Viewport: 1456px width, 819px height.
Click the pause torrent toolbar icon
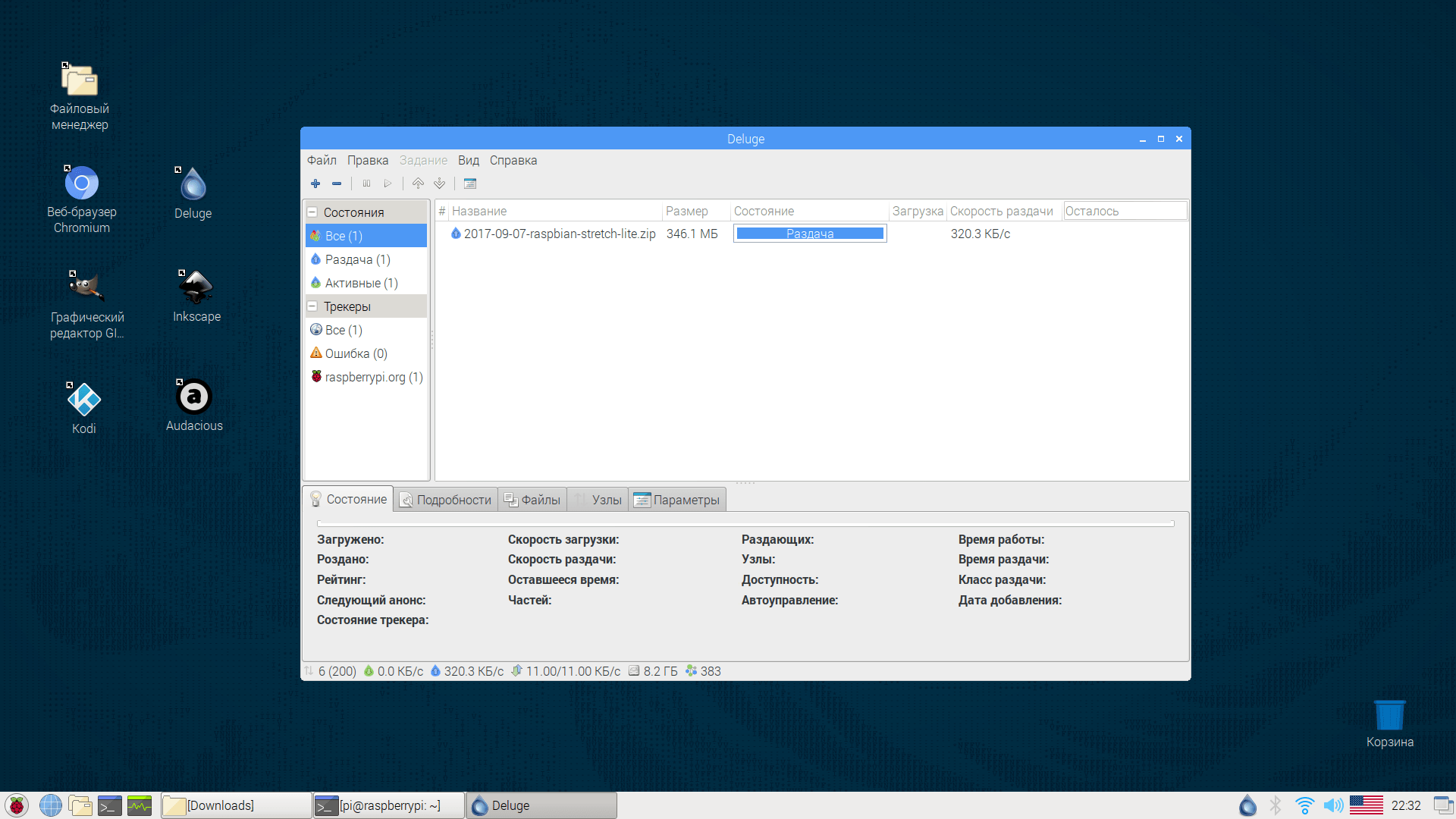tap(366, 184)
